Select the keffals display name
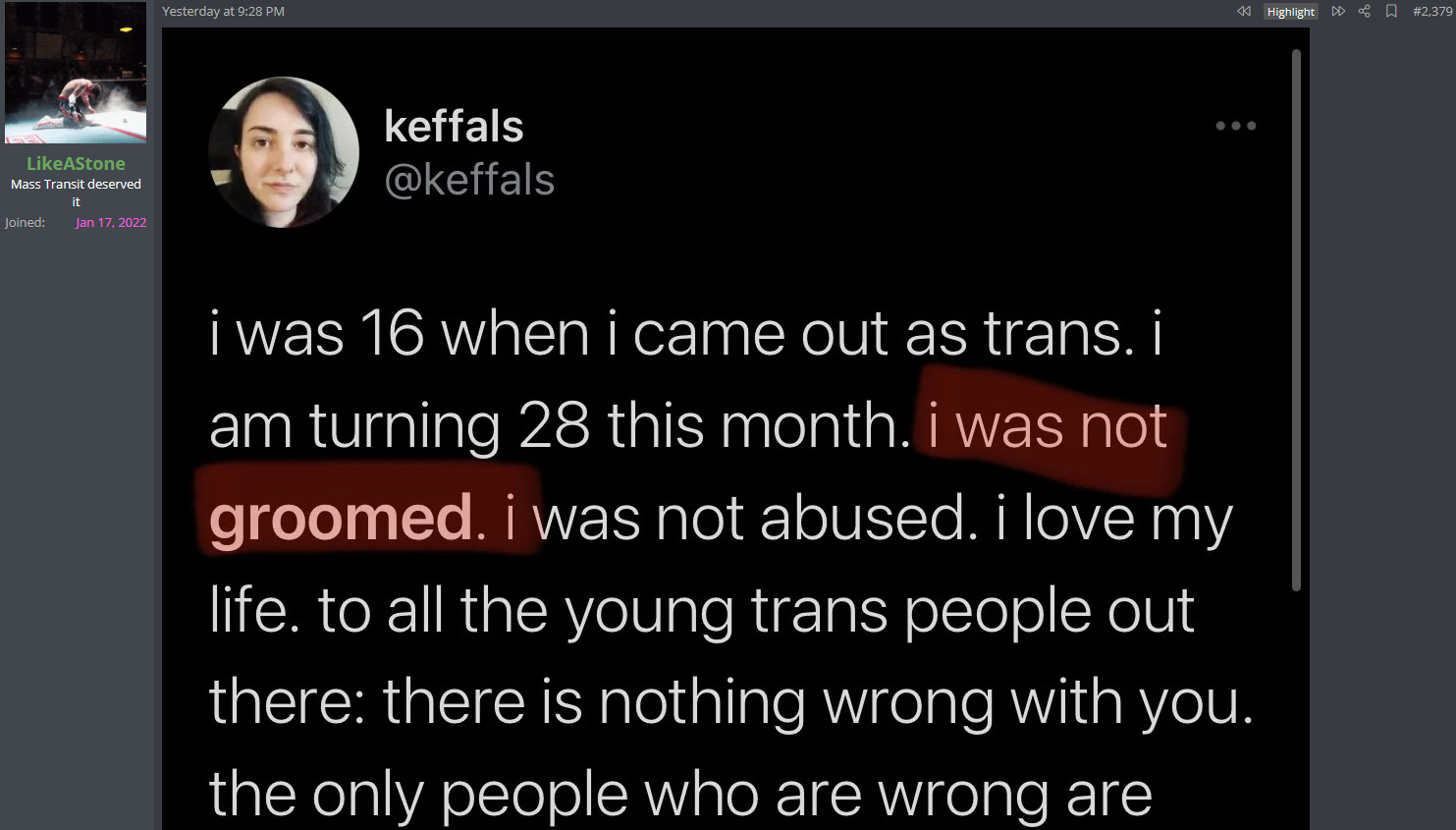The image size is (1456, 830). [454, 126]
